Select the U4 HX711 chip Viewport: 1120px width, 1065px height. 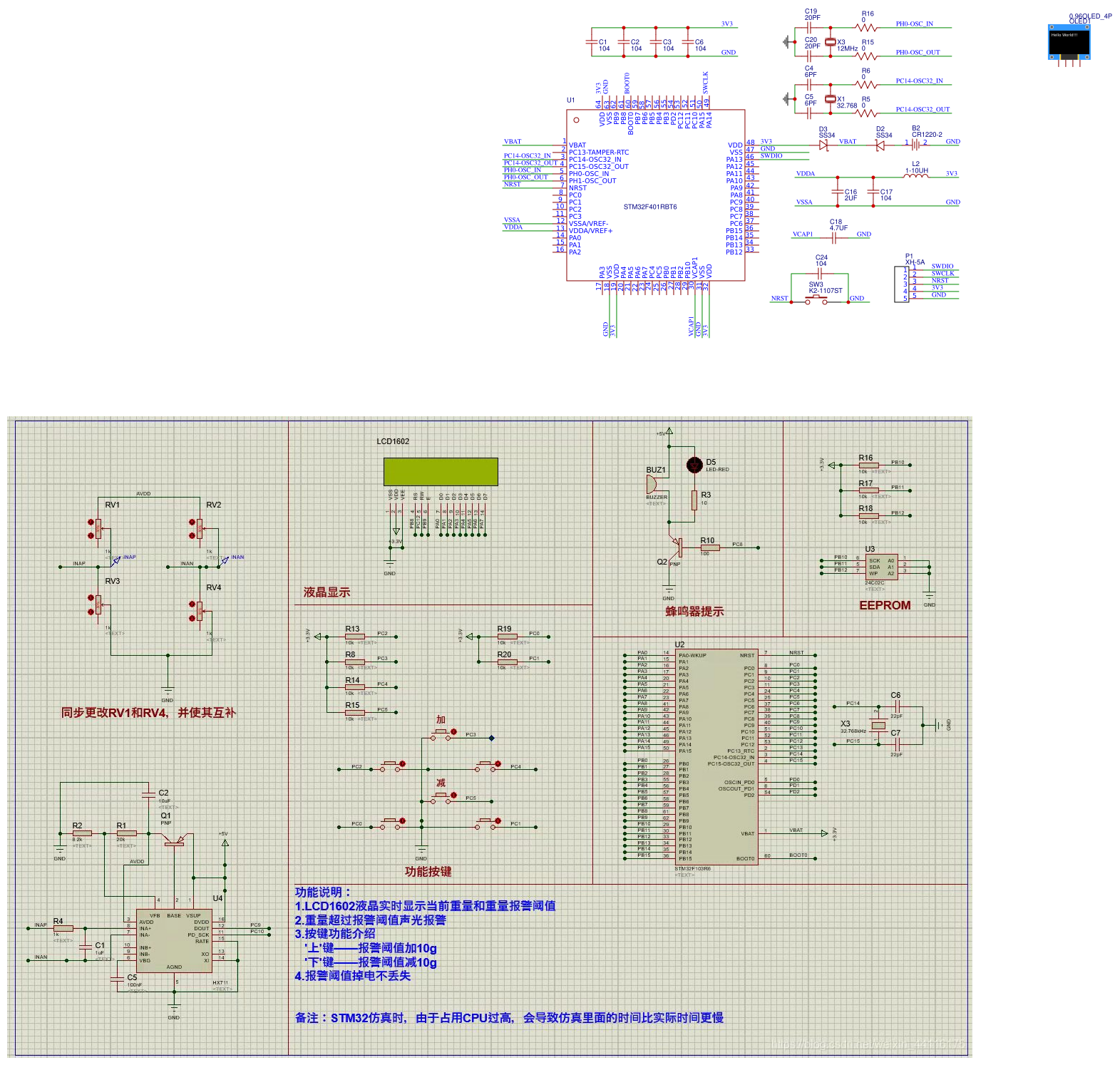coord(175,941)
